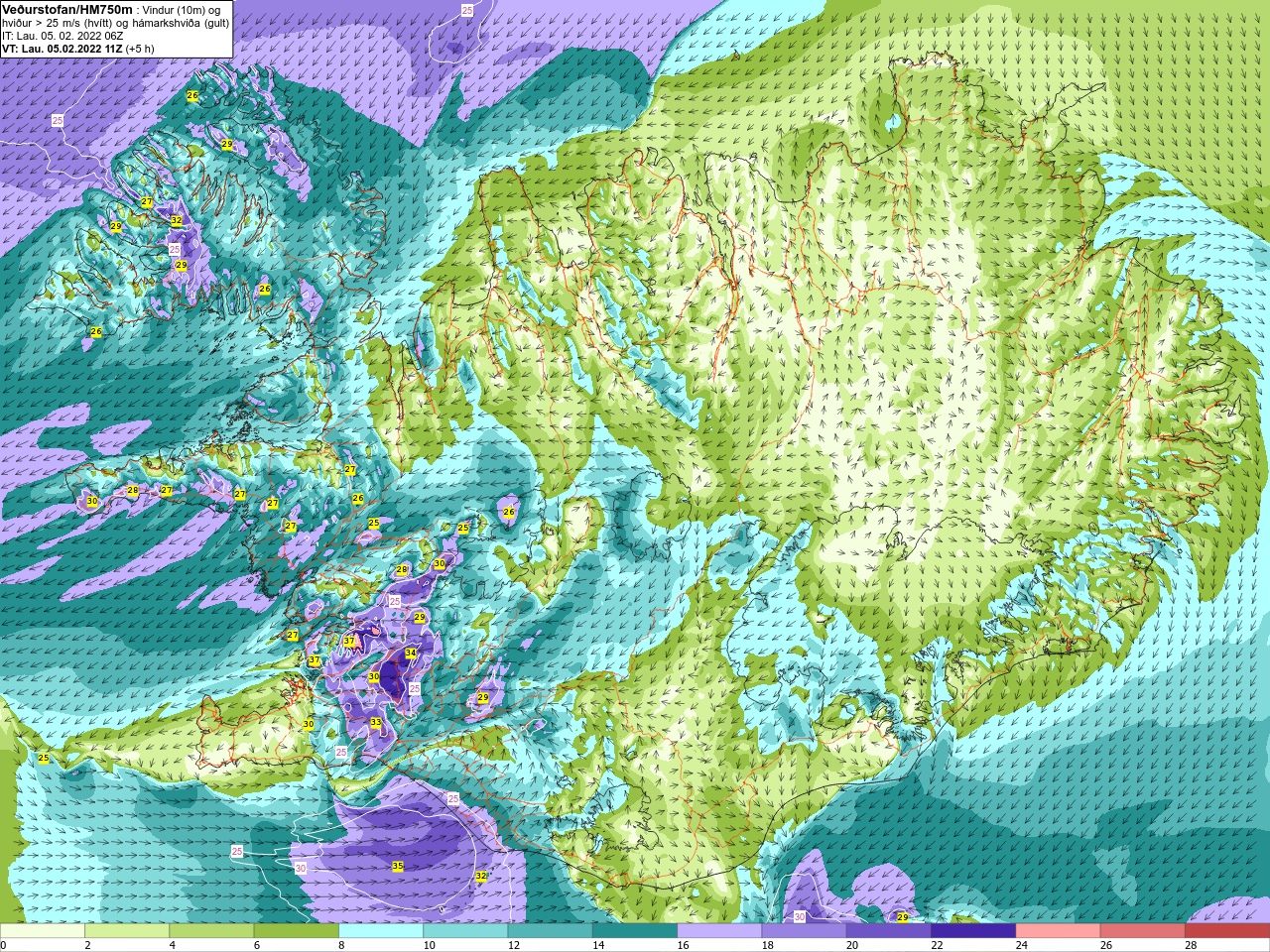This screenshot has width=1270, height=952.
Task: Pick the green 4–6 m/s legend swatch
Action: pyautogui.click(x=211, y=931)
